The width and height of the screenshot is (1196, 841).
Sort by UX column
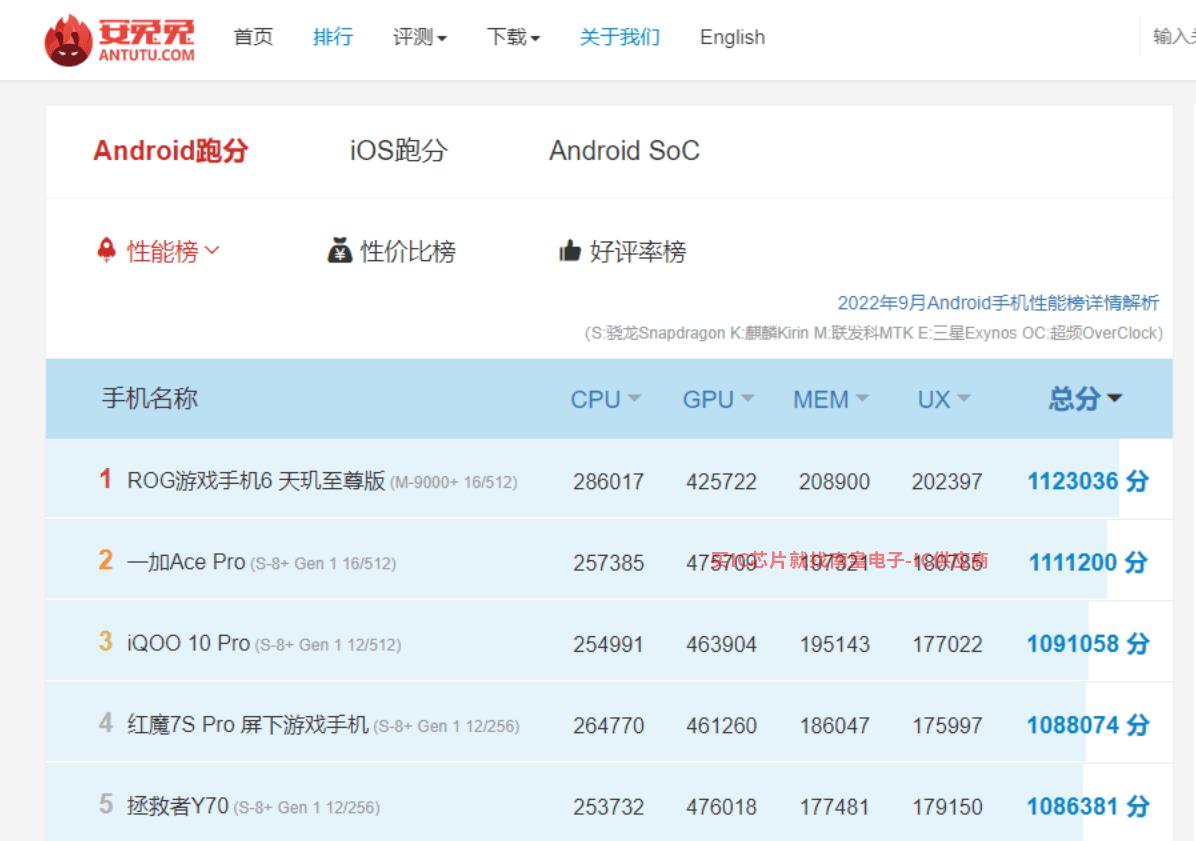point(944,399)
